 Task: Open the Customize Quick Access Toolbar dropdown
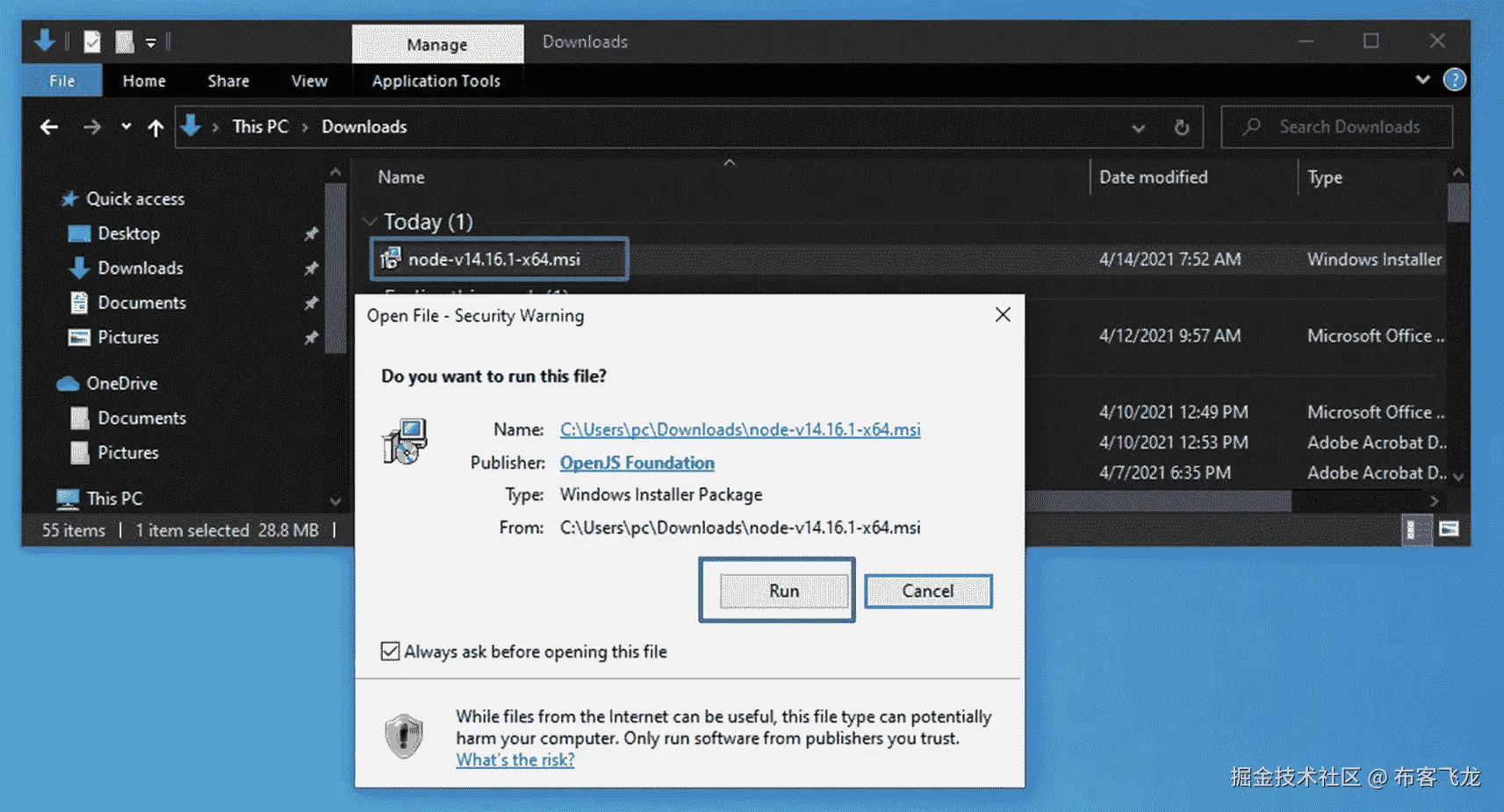(x=151, y=42)
